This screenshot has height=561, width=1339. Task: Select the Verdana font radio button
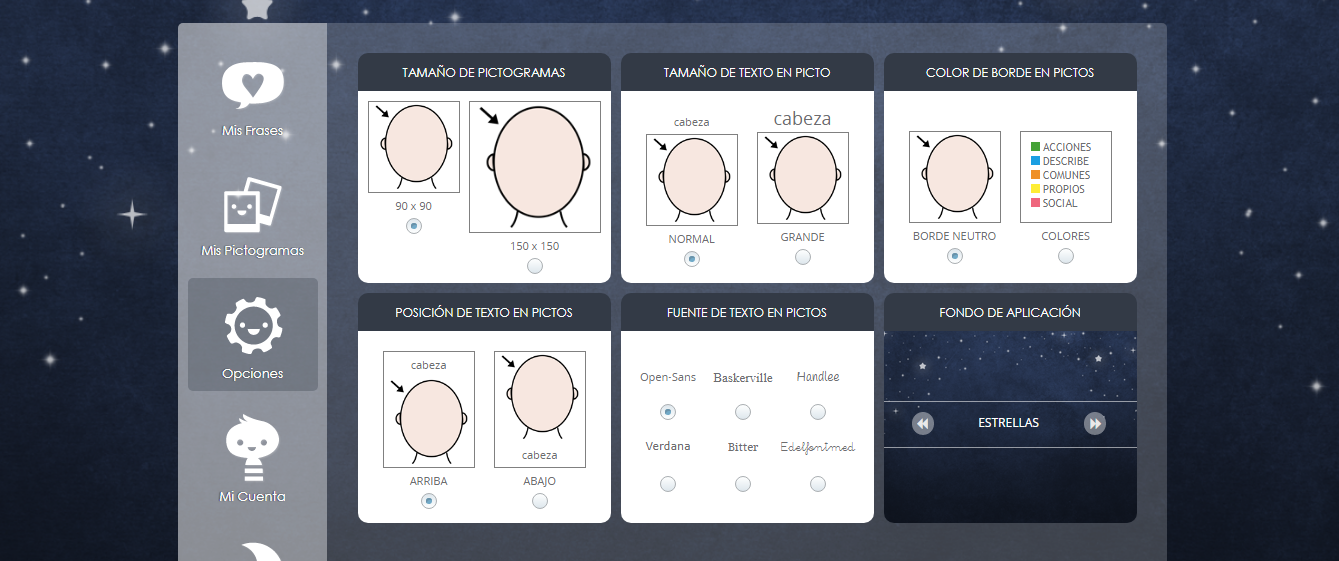[668, 484]
